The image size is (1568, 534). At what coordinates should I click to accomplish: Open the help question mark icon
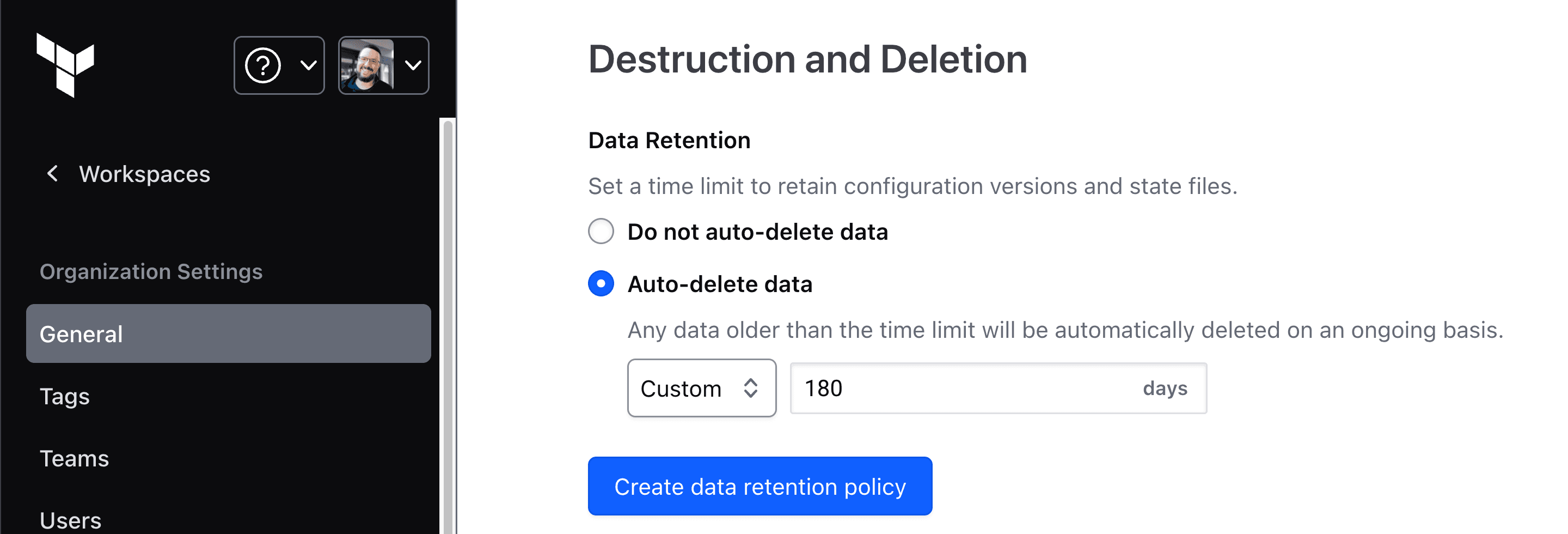(263, 65)
